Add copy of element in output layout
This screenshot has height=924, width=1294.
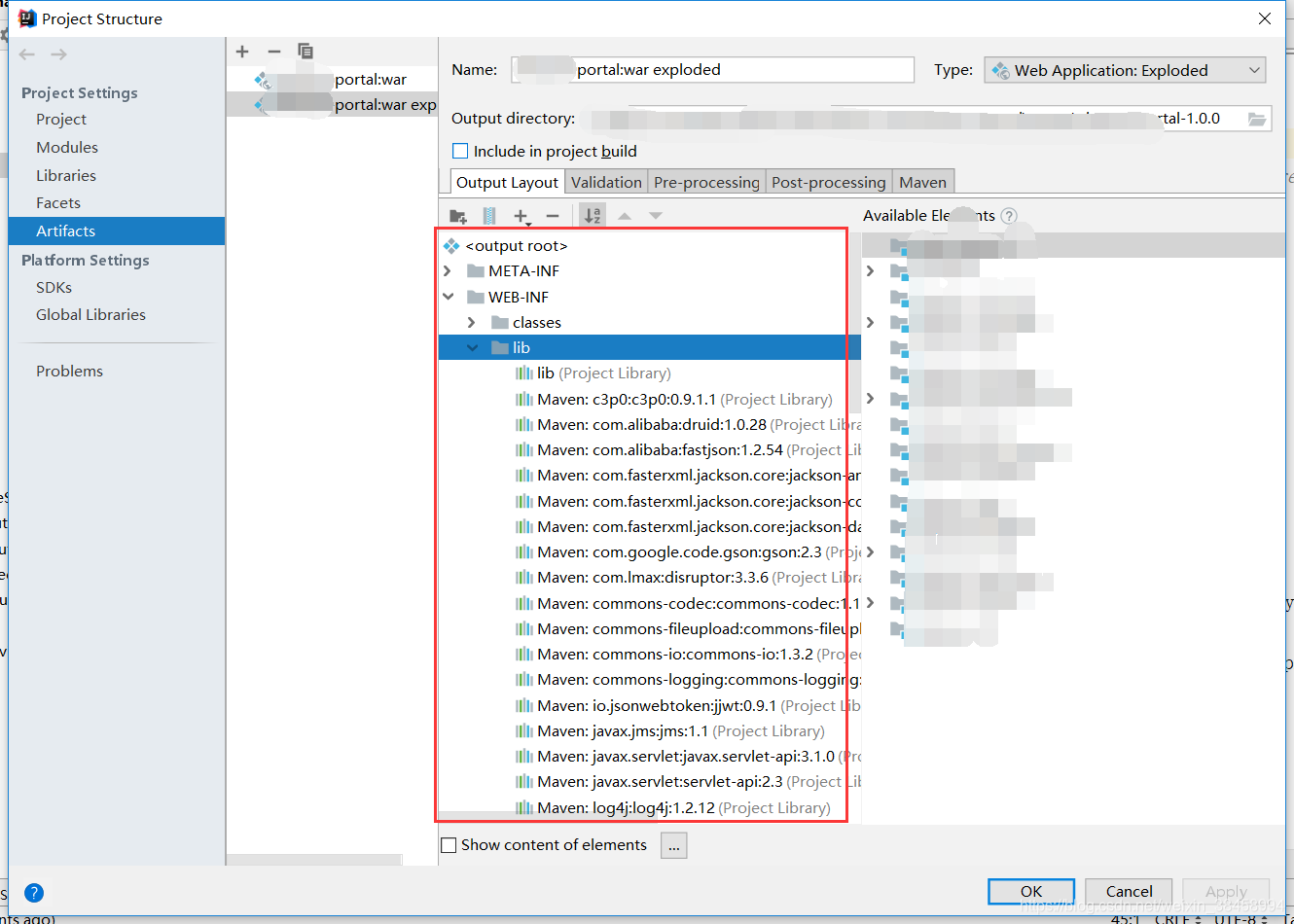521,216
